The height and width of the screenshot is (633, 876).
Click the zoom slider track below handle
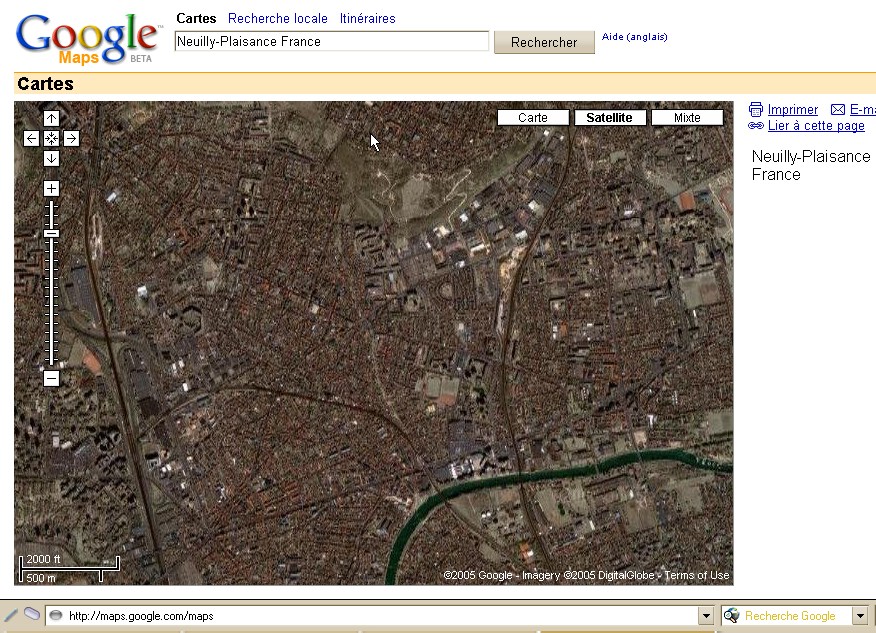click(x=51, y=302)
